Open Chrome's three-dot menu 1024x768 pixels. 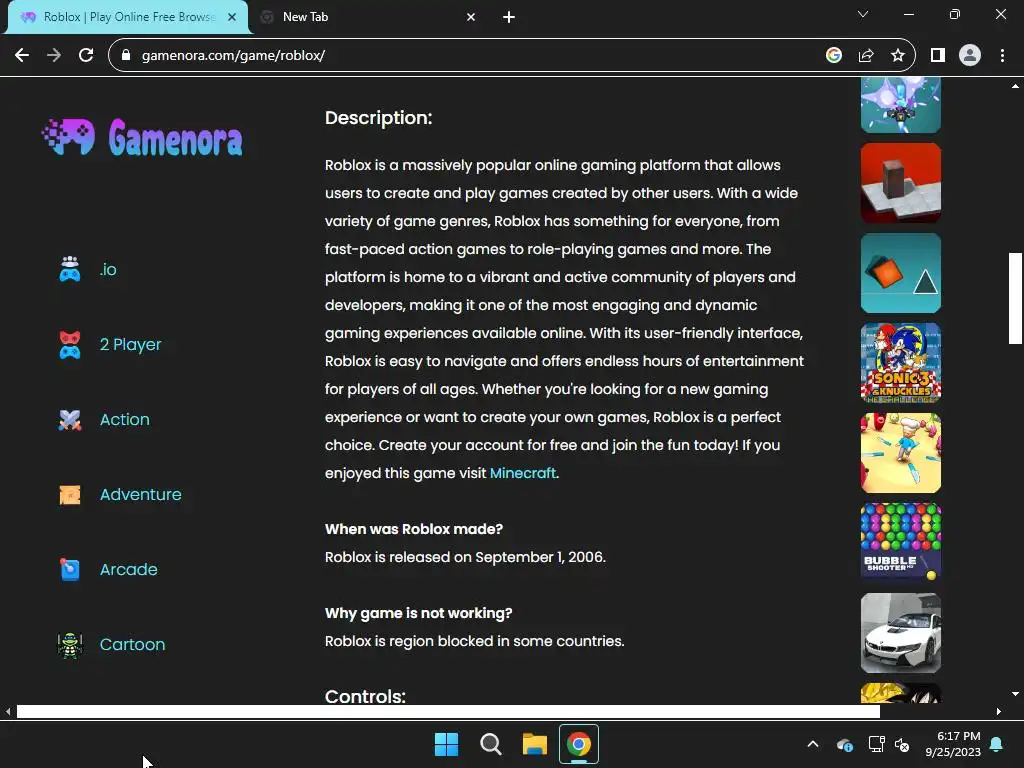tap(1002, 56)
